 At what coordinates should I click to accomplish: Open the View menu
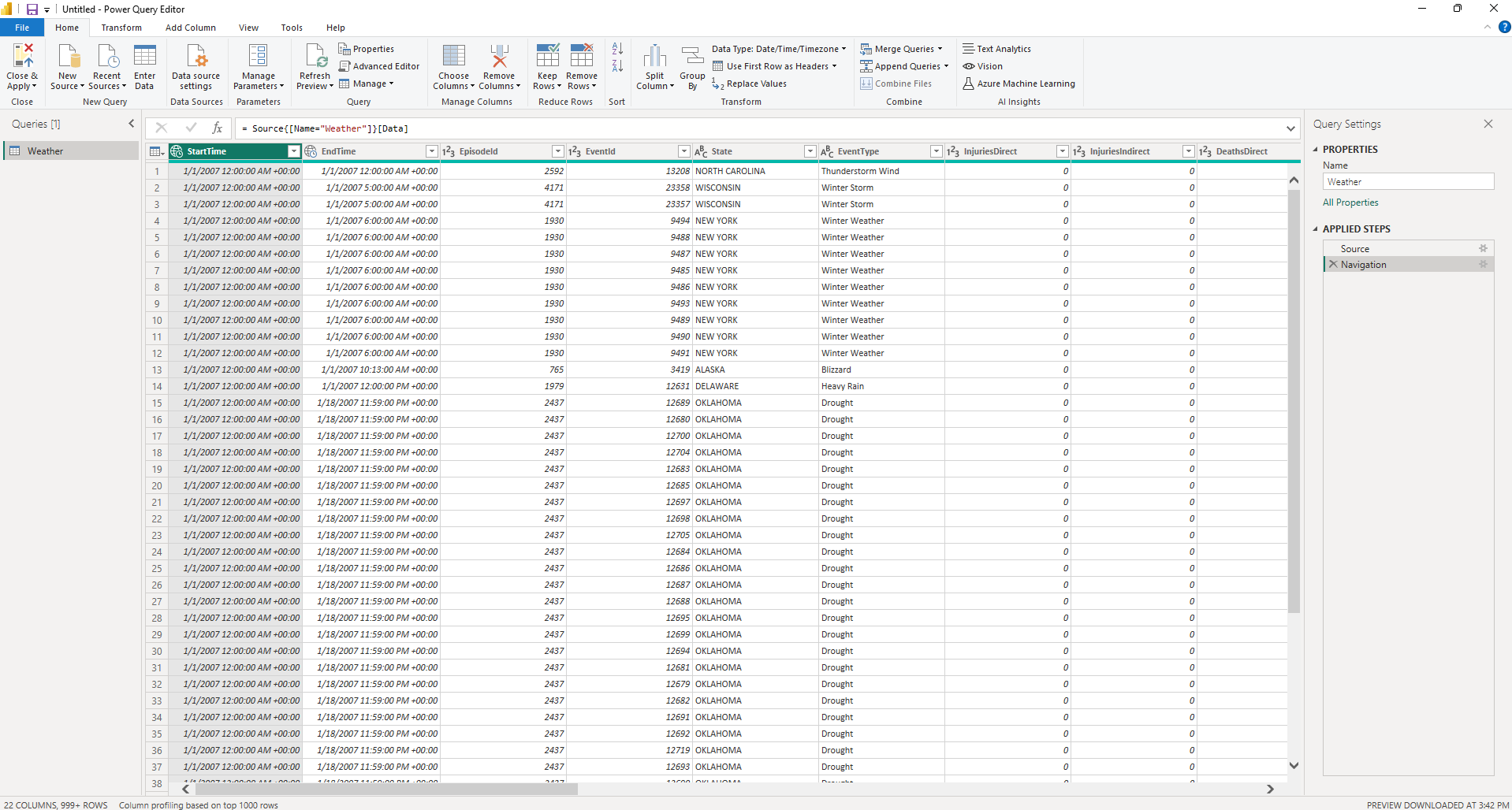[248, 27]
